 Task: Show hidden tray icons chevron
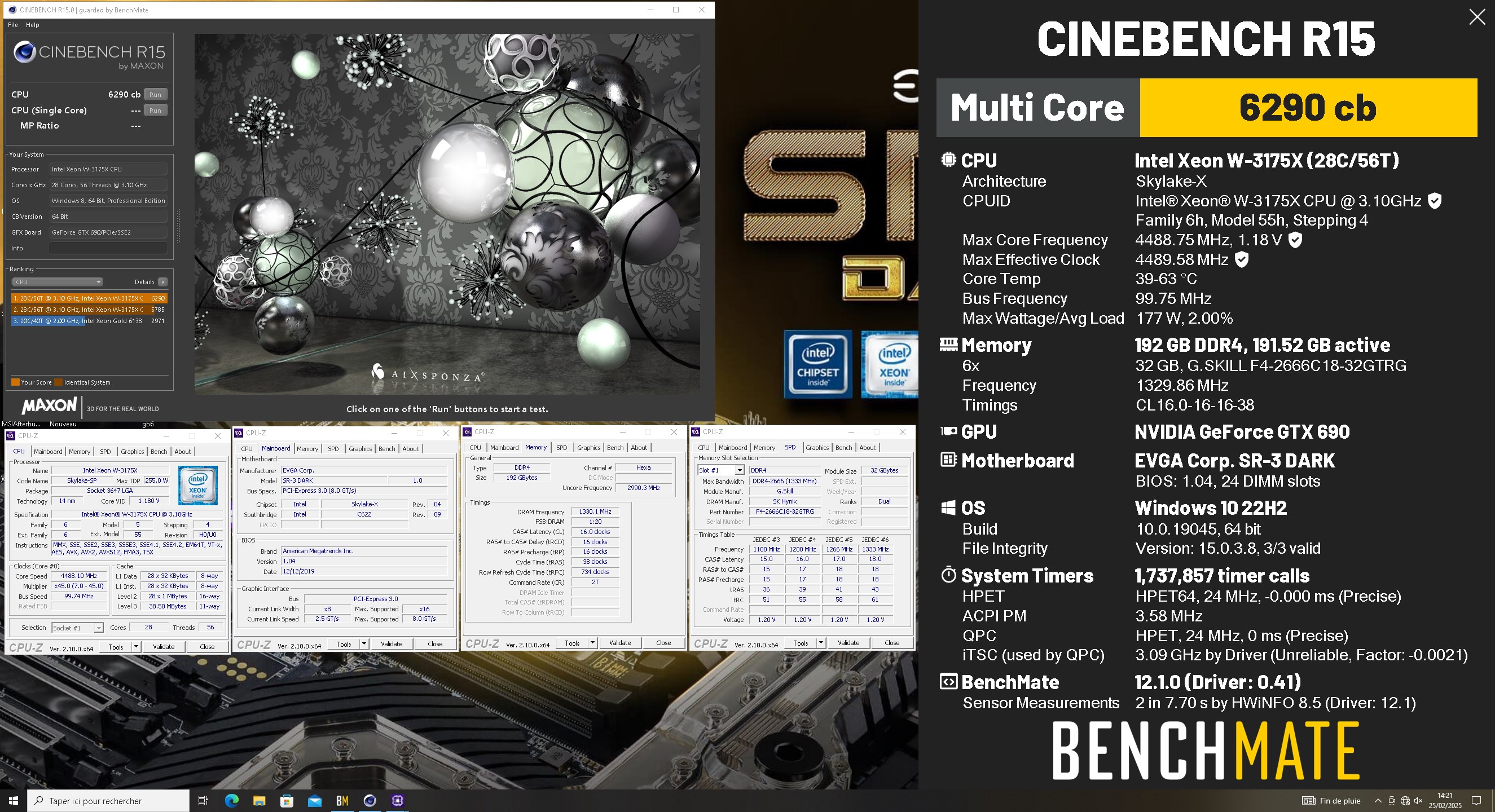(1378, 801)
